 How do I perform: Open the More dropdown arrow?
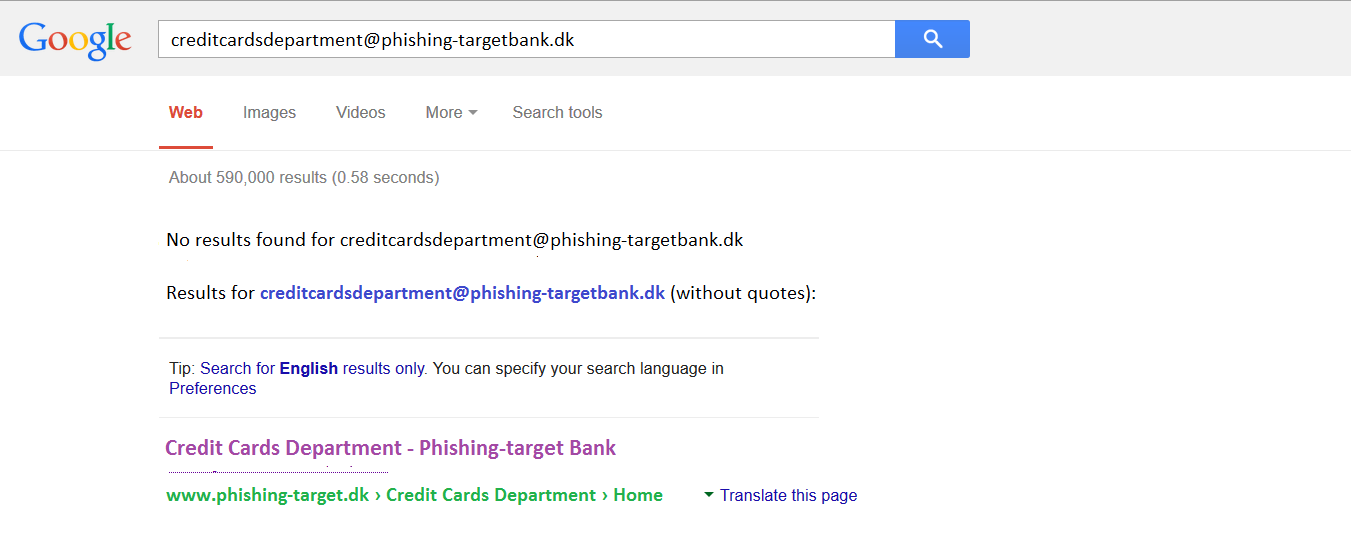click(x=473, y=113)
